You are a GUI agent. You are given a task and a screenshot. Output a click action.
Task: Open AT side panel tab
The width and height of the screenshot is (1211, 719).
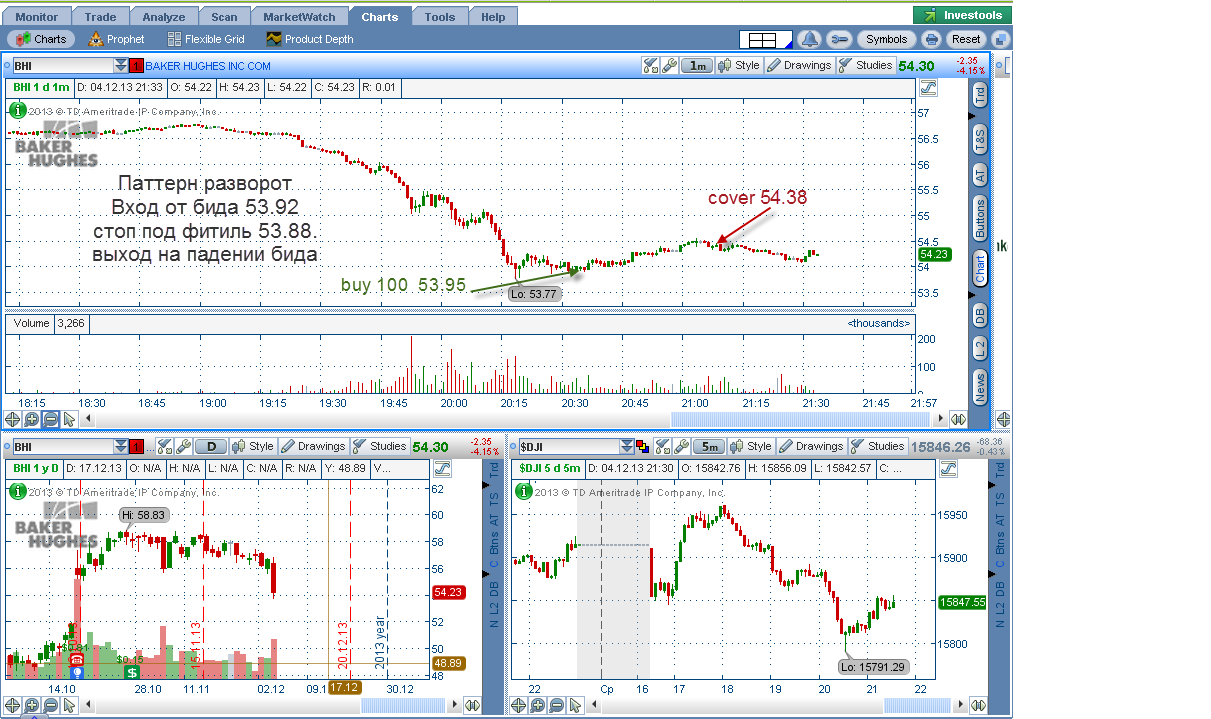coord(980,175)
